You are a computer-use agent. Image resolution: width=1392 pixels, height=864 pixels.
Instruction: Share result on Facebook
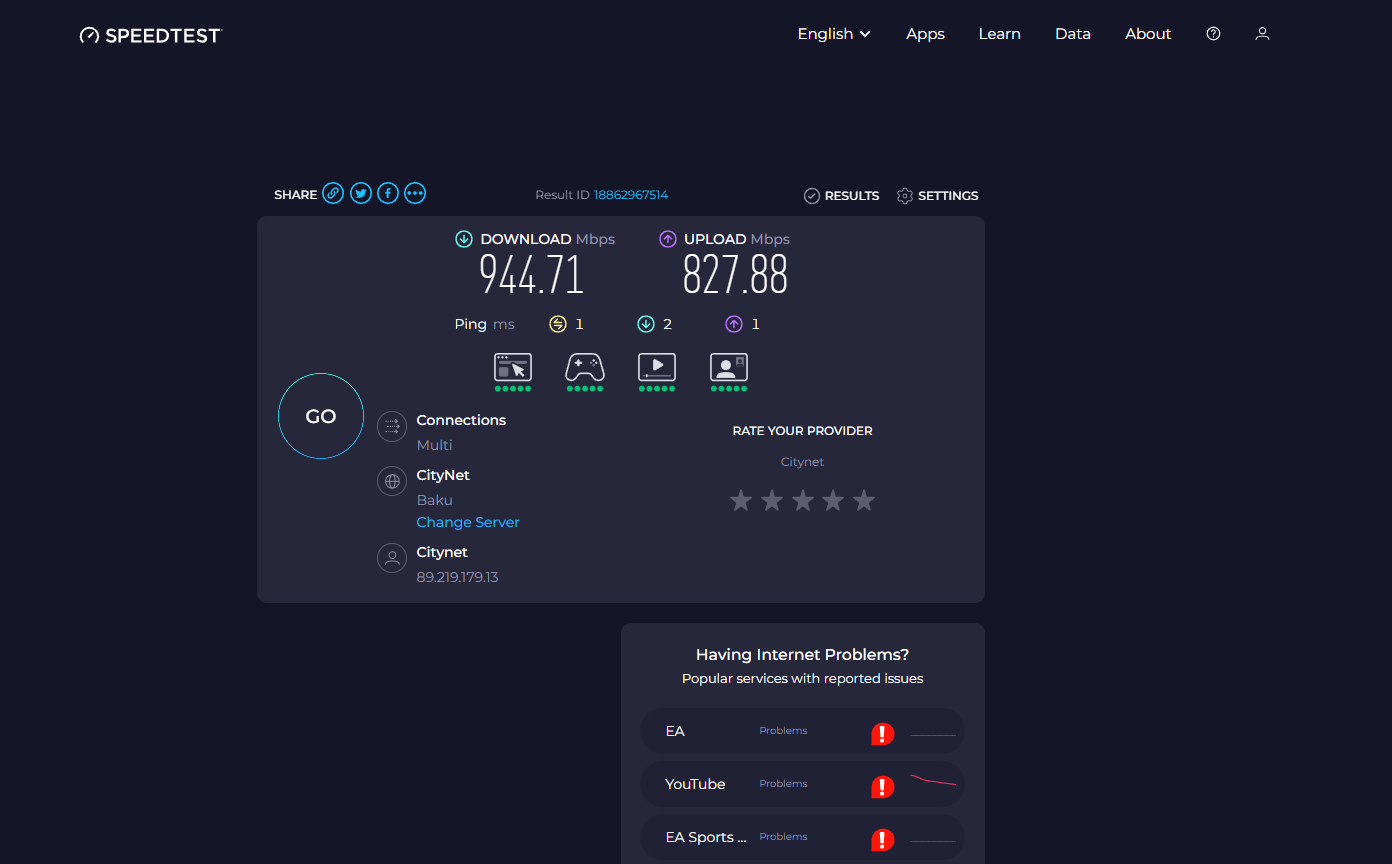388,194
